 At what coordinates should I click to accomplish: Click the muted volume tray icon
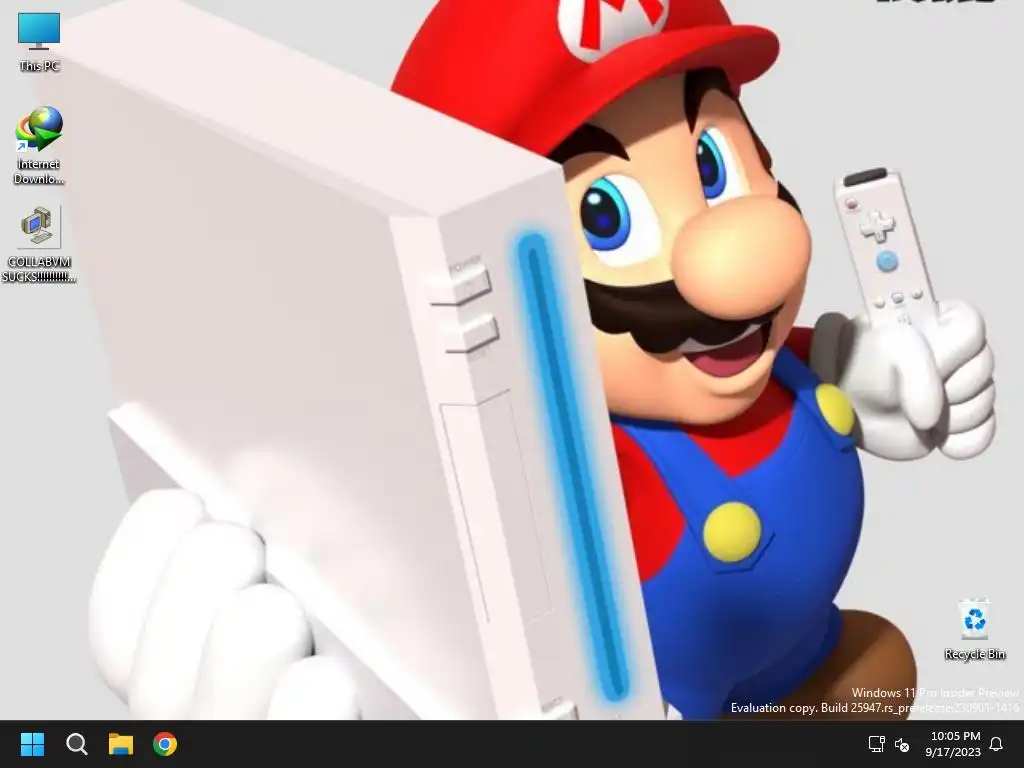point(902,744)
